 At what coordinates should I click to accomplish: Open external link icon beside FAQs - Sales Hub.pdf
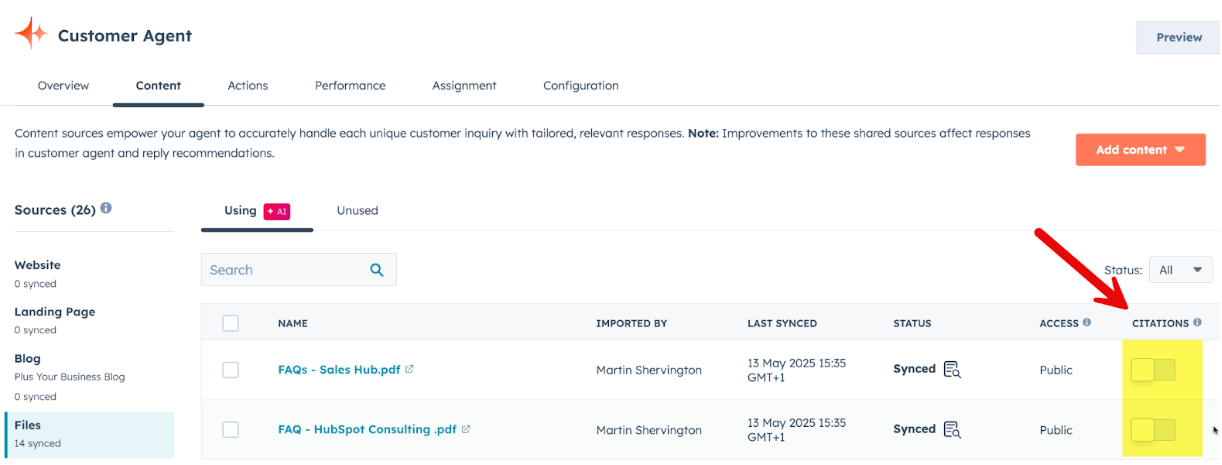click(410, 369)
